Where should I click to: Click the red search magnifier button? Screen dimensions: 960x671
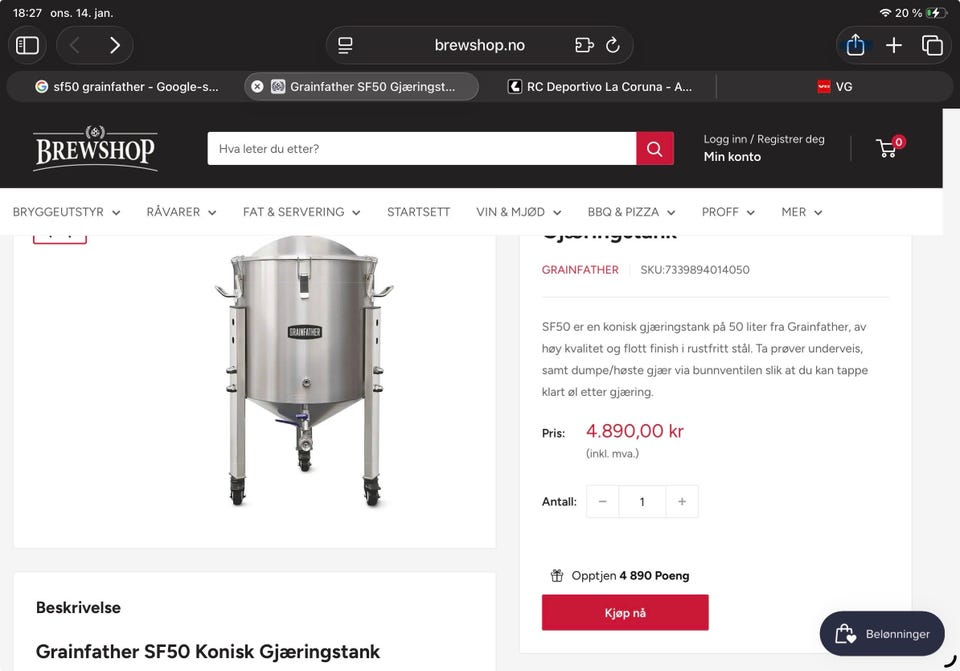coord(654,149)
